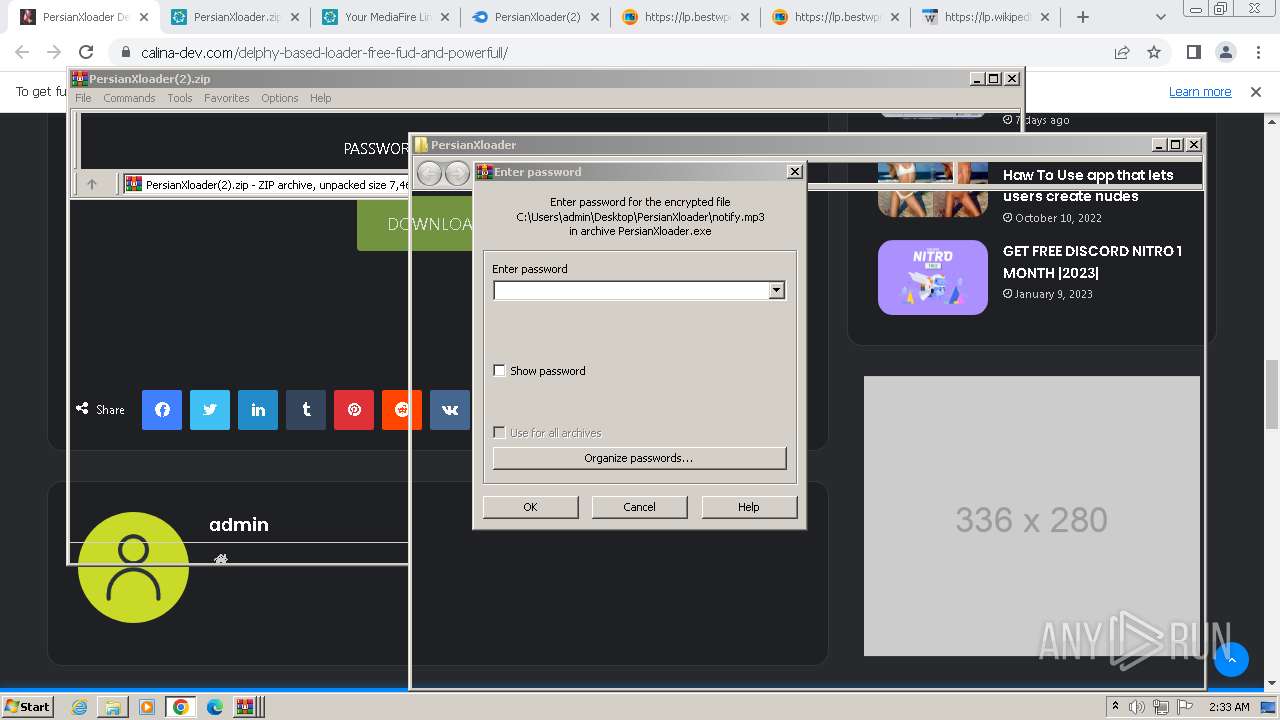Show hidden system tray icons

[x=1115, y=707]
